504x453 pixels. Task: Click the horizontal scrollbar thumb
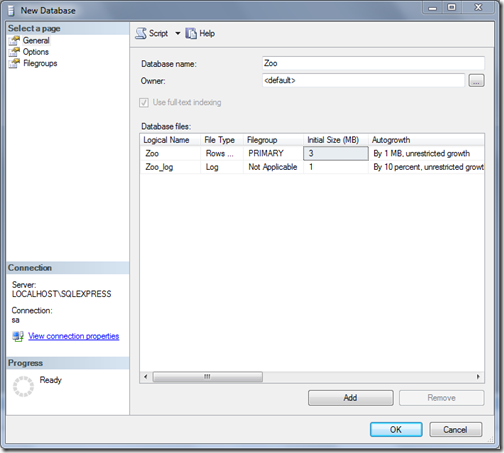pos(208,377)
